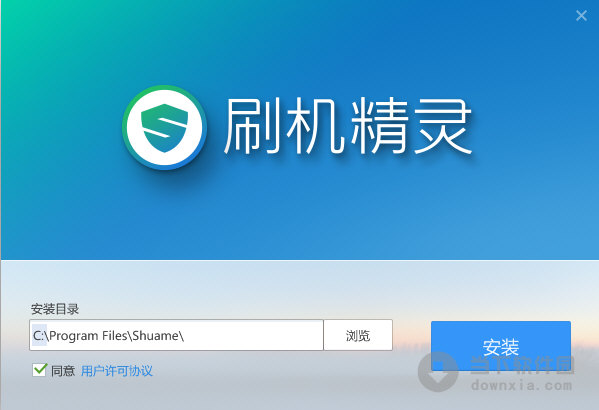Click Program Files text in the path box
Viewport: 599px width, 410px height.
(89, 336)
